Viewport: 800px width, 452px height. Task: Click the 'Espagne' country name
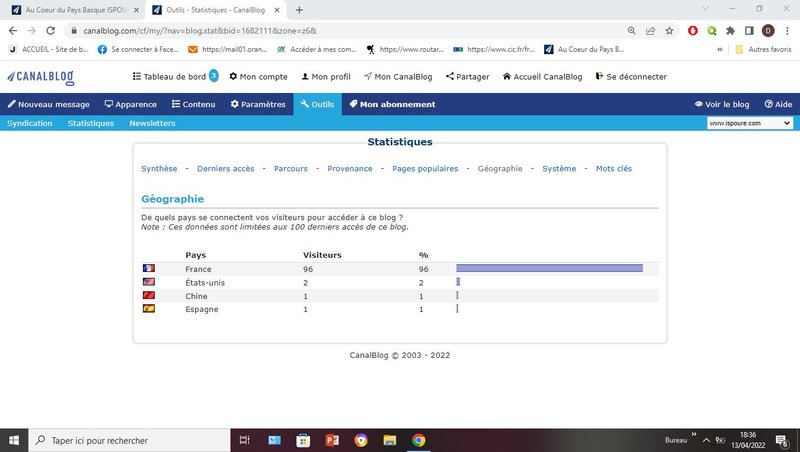(202, 309)
